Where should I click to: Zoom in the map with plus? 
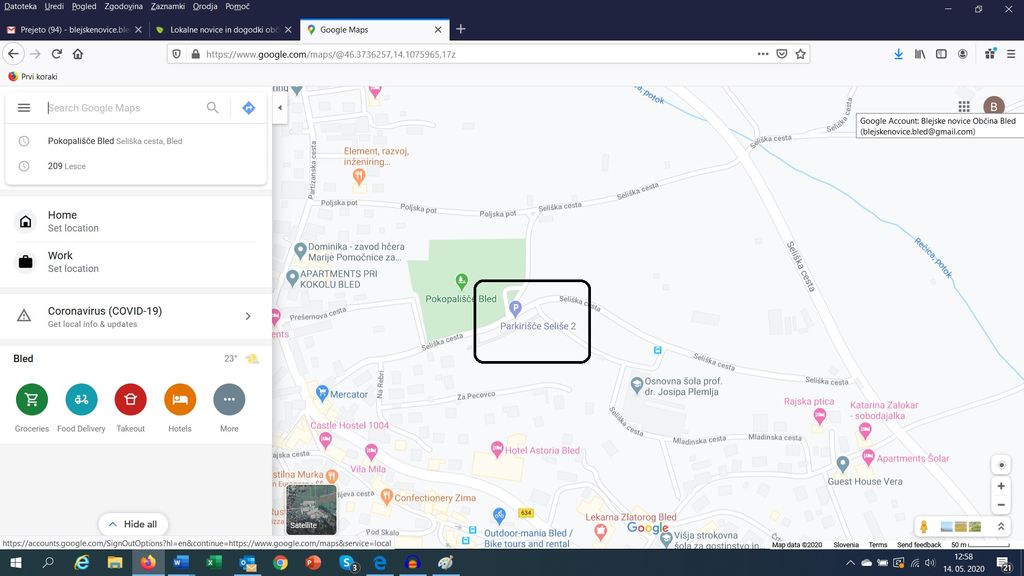click(x=1001, y=486)
